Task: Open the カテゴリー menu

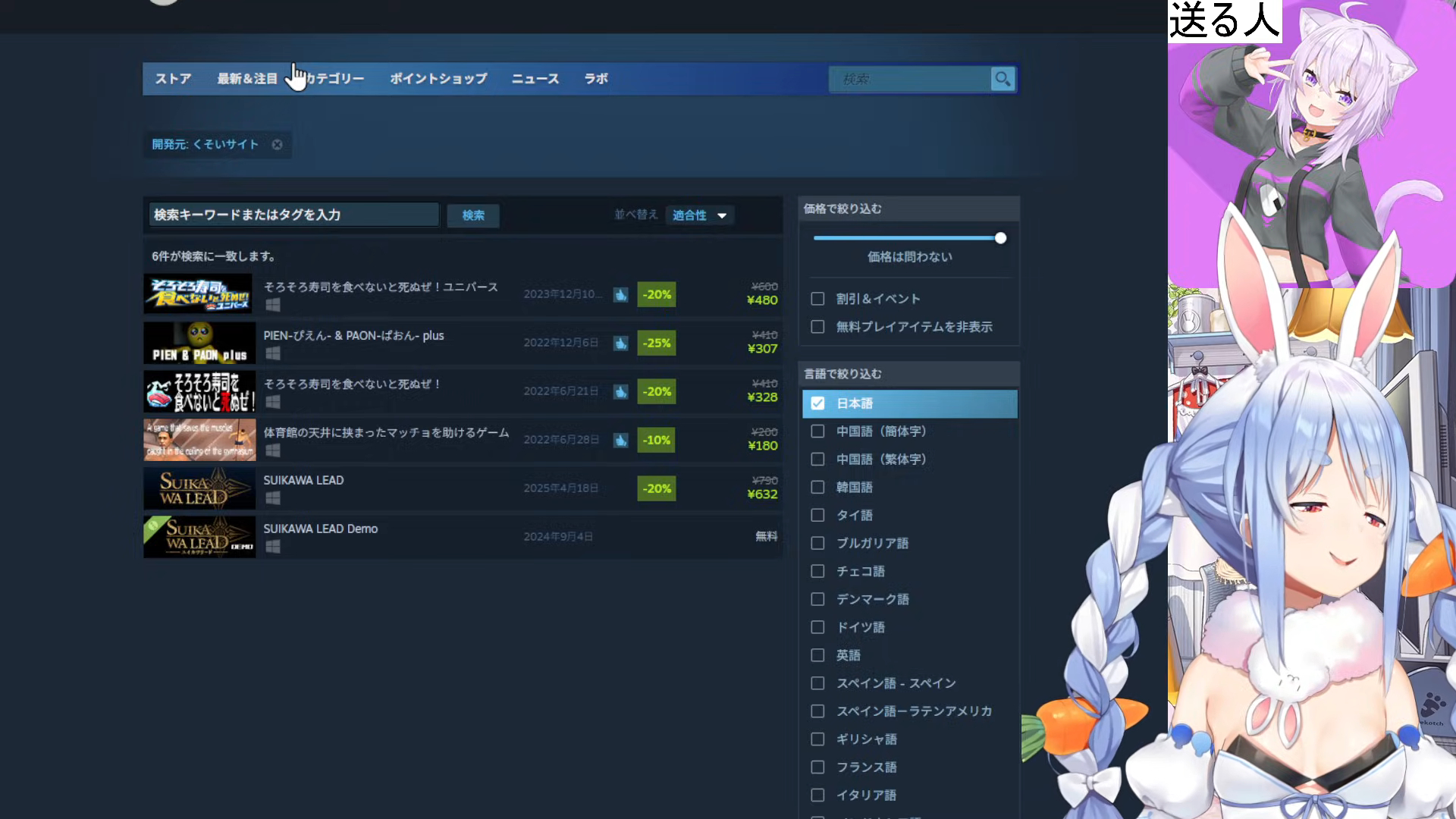Action: [334, 79]
